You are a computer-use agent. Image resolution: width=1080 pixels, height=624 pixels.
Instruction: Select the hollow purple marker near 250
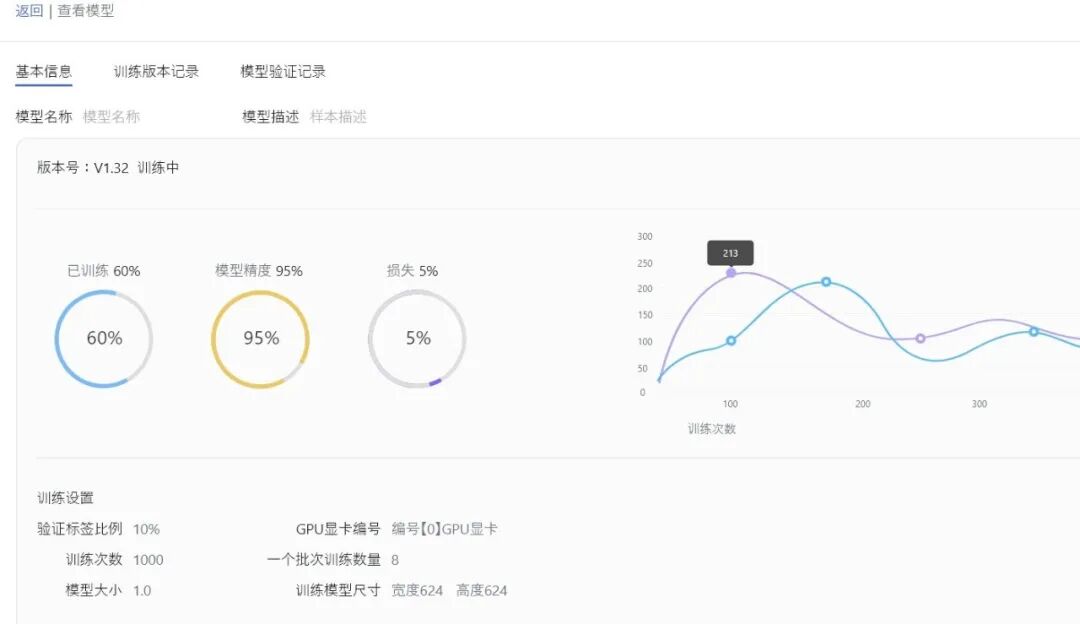pos(919,339)
